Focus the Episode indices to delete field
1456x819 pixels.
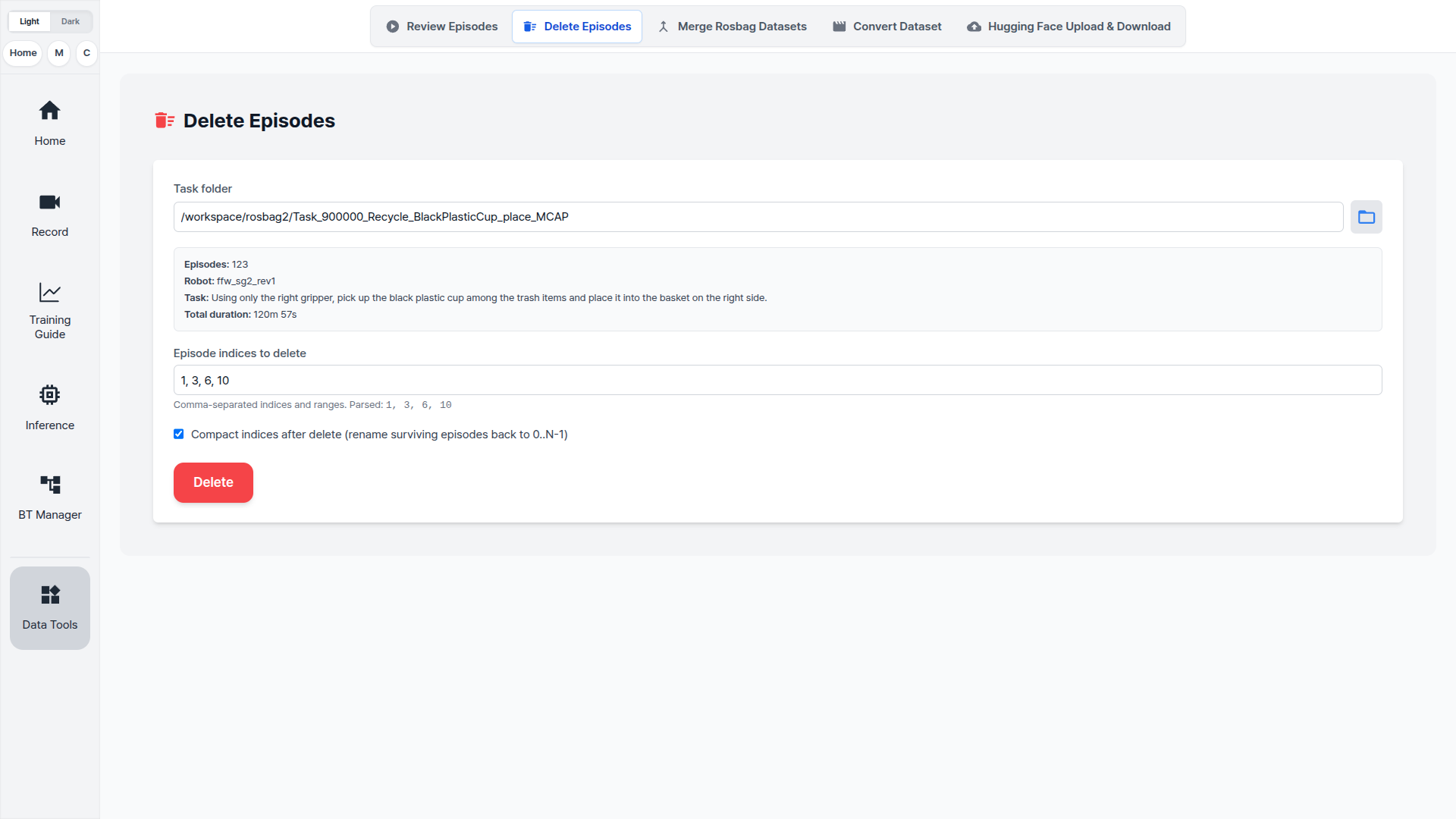[x=777, y=380]
